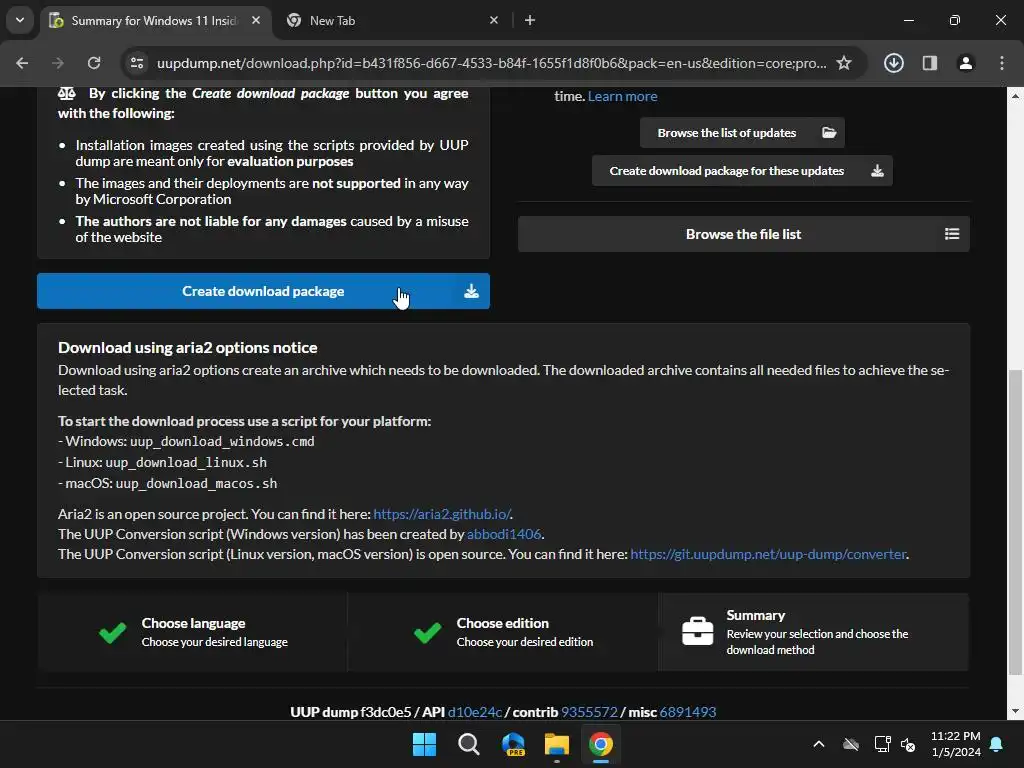This screenshot has height=768, width=1024.
Task: Open misc commit 6891493 link
Action: coord(688,712)
